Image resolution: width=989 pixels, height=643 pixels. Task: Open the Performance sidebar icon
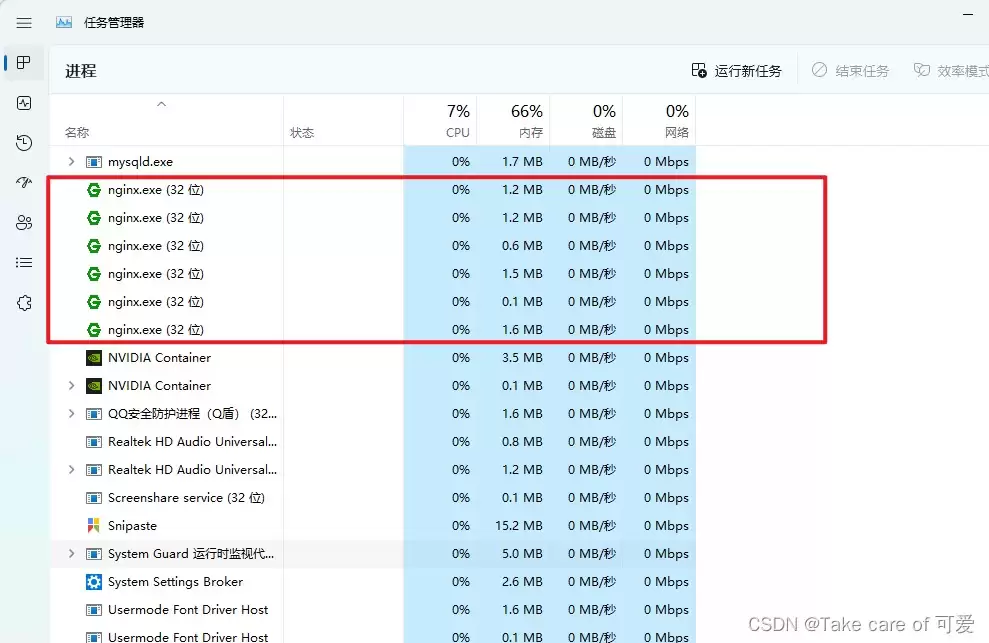coord(24,103)
